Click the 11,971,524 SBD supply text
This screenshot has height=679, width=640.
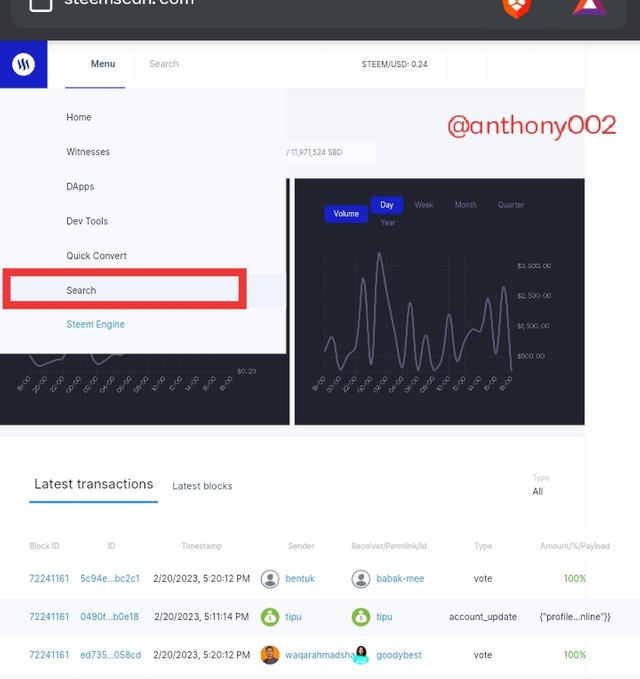[x=316, y=152]
